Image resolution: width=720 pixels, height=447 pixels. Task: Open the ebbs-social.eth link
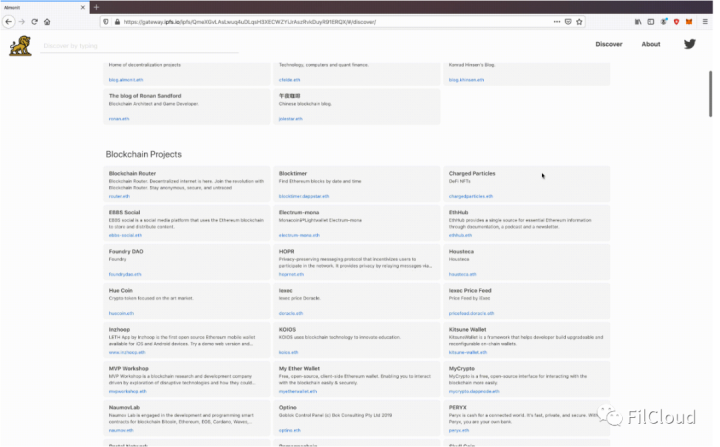point(125,235)
